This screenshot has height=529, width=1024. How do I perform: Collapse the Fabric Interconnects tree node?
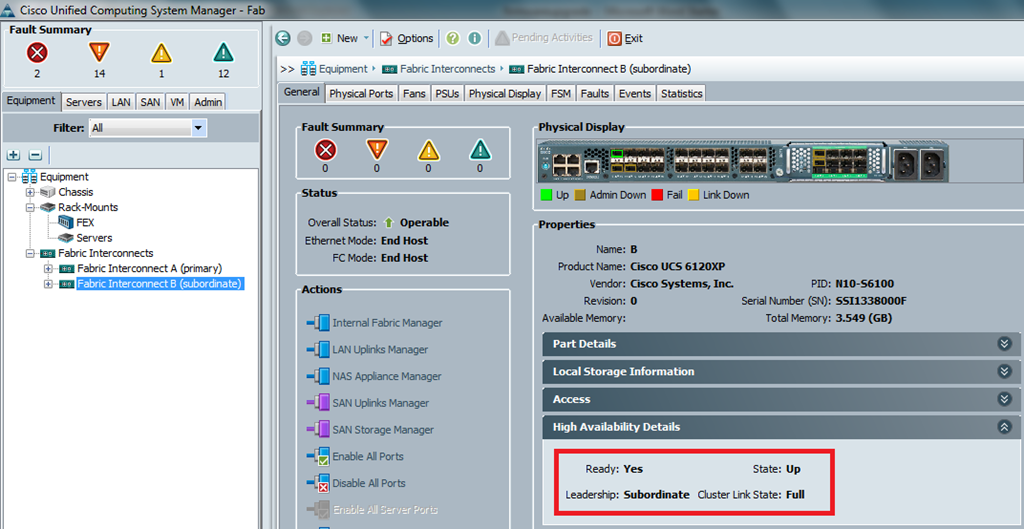(x=29, y=253)
